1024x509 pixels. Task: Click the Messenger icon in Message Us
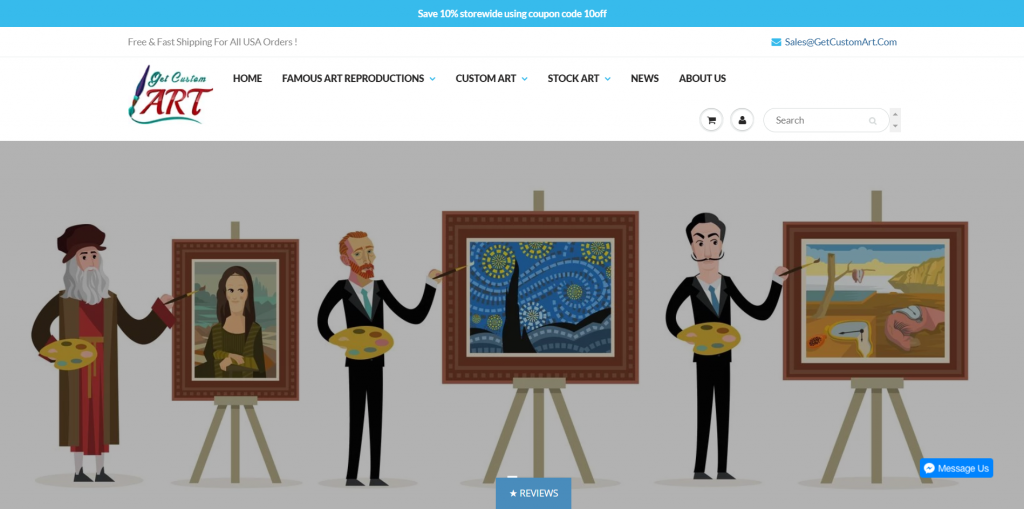coord(929,468)
